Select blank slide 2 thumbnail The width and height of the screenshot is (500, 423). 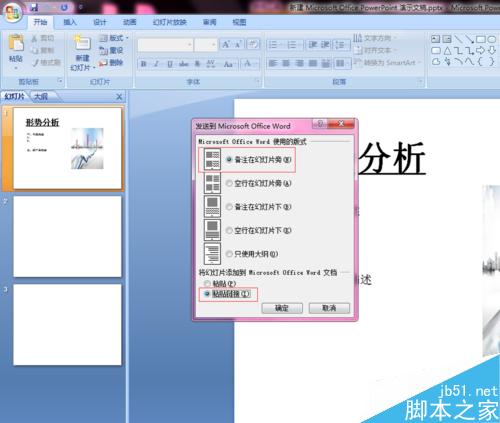pyautogui.click(x=67, y=236)
